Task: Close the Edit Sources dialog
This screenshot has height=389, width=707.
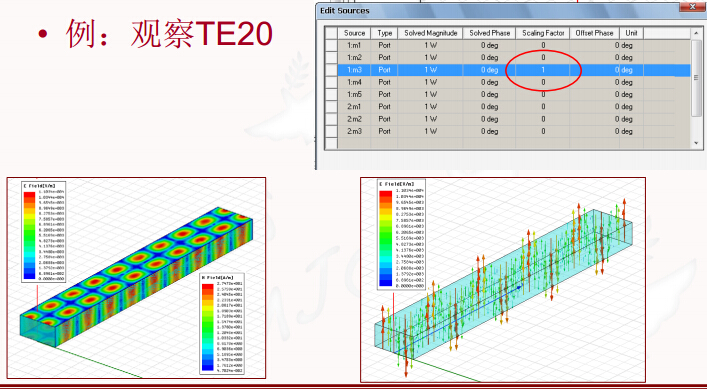Action: (x=693, y=6)
